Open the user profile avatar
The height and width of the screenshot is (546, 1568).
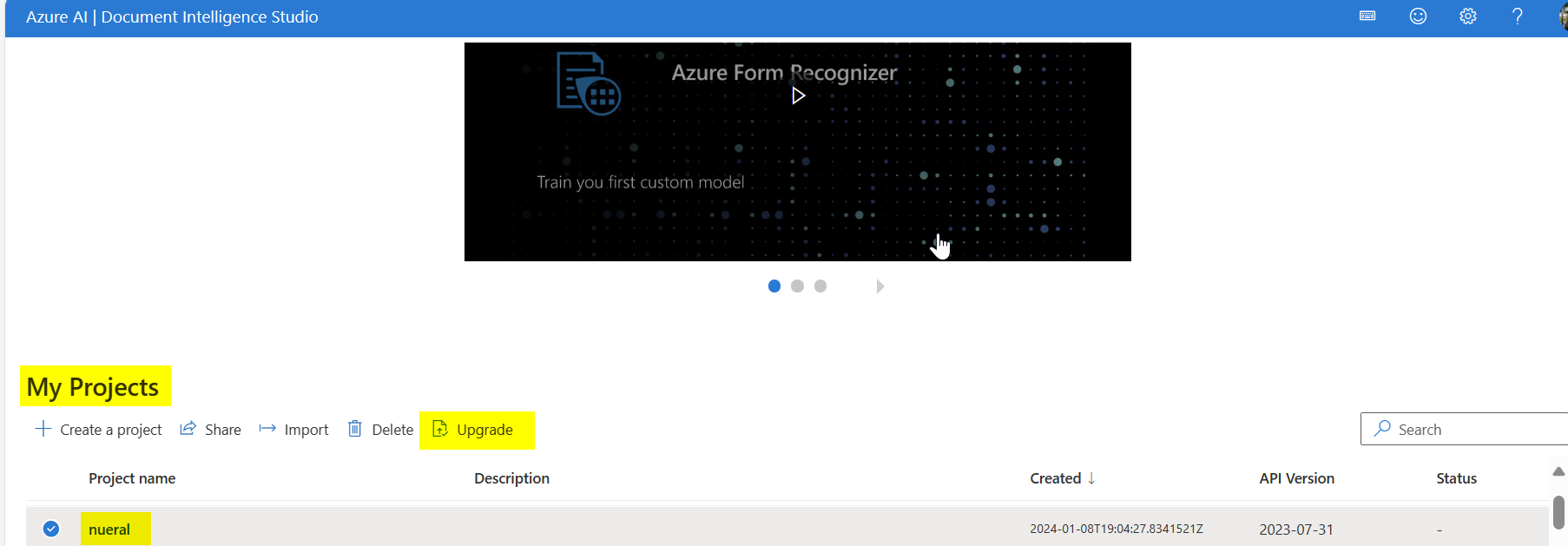[1563, 16]
